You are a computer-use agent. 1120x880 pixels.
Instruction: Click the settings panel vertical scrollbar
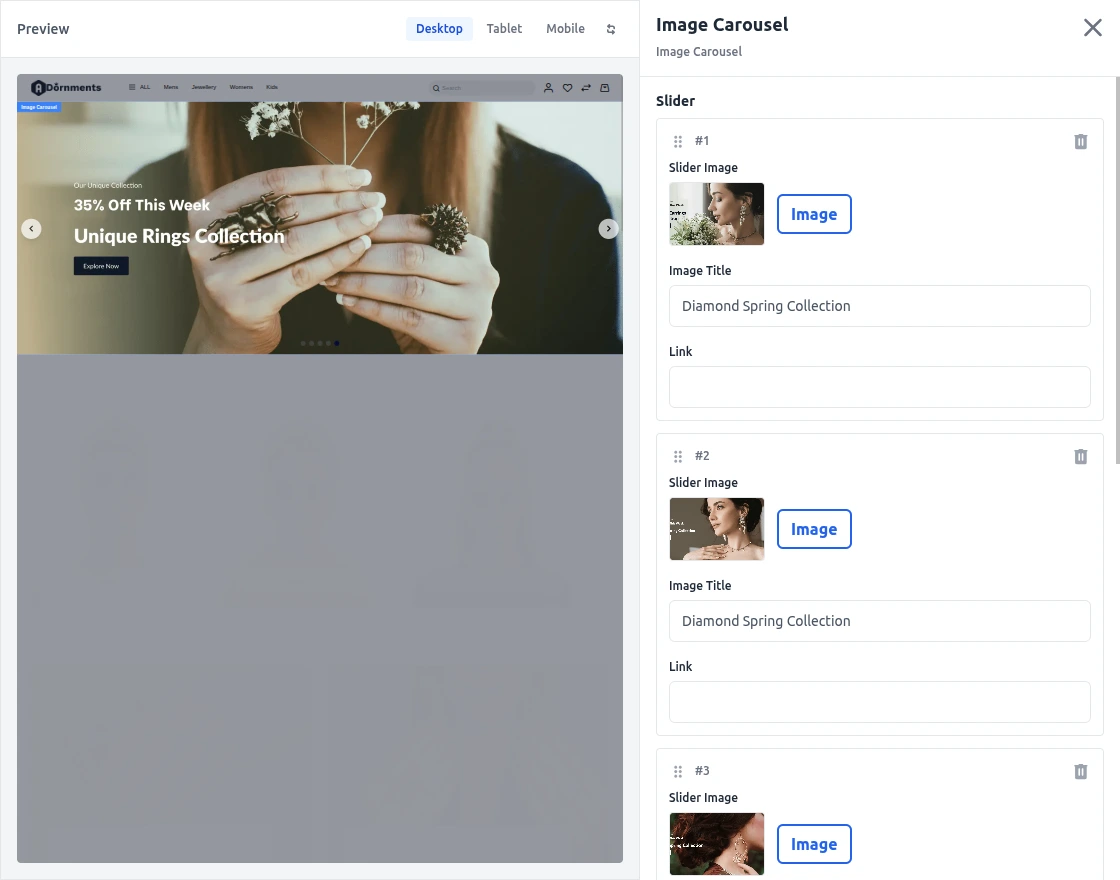point(1118,270)
